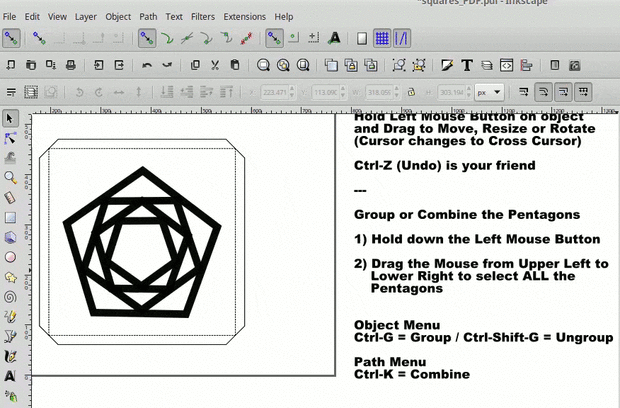Toggle the lock width-height ratio padlock
Image resolution: width=620 pixels, height=408 pixels.
(x=411, y=93)
